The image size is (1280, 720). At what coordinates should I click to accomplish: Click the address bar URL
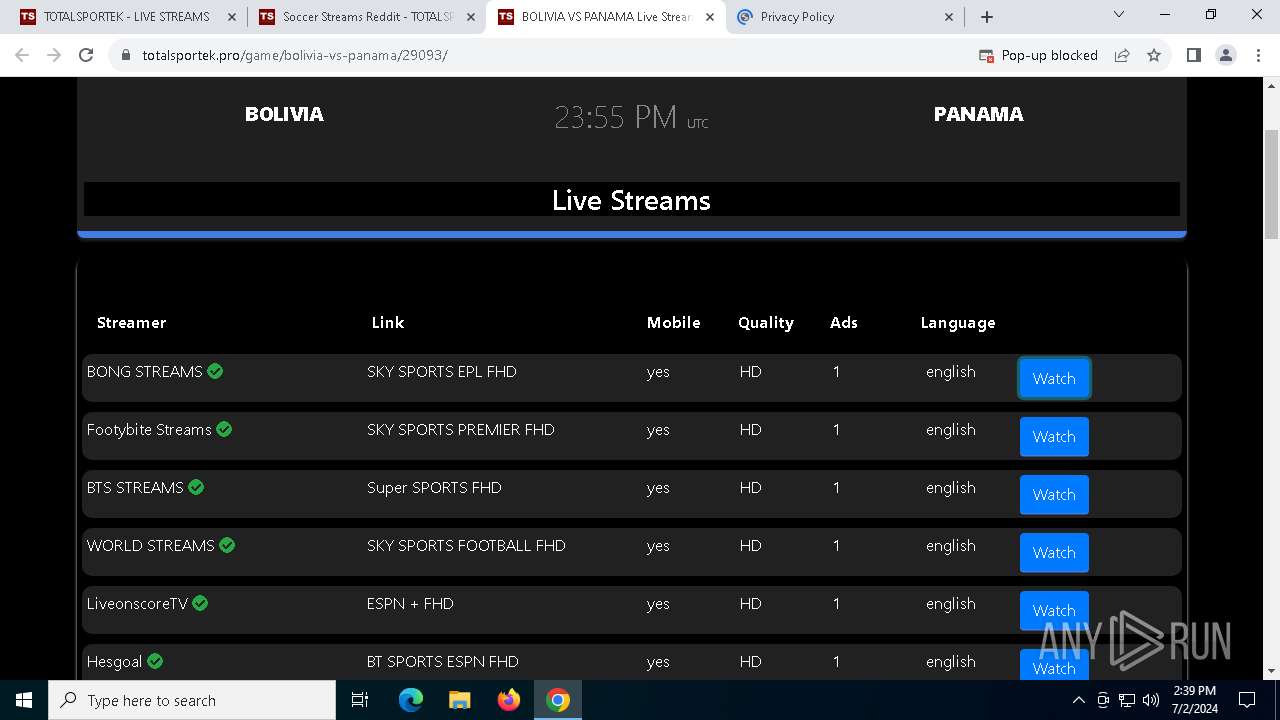[295, 55]
